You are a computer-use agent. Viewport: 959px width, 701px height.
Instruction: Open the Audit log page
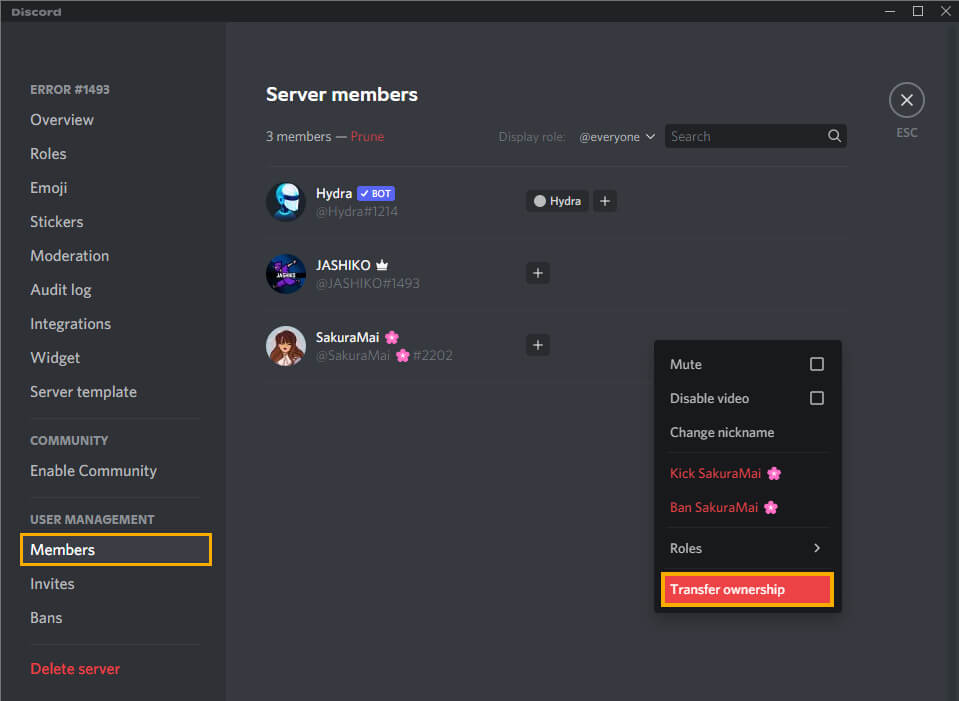coord(61,290)
